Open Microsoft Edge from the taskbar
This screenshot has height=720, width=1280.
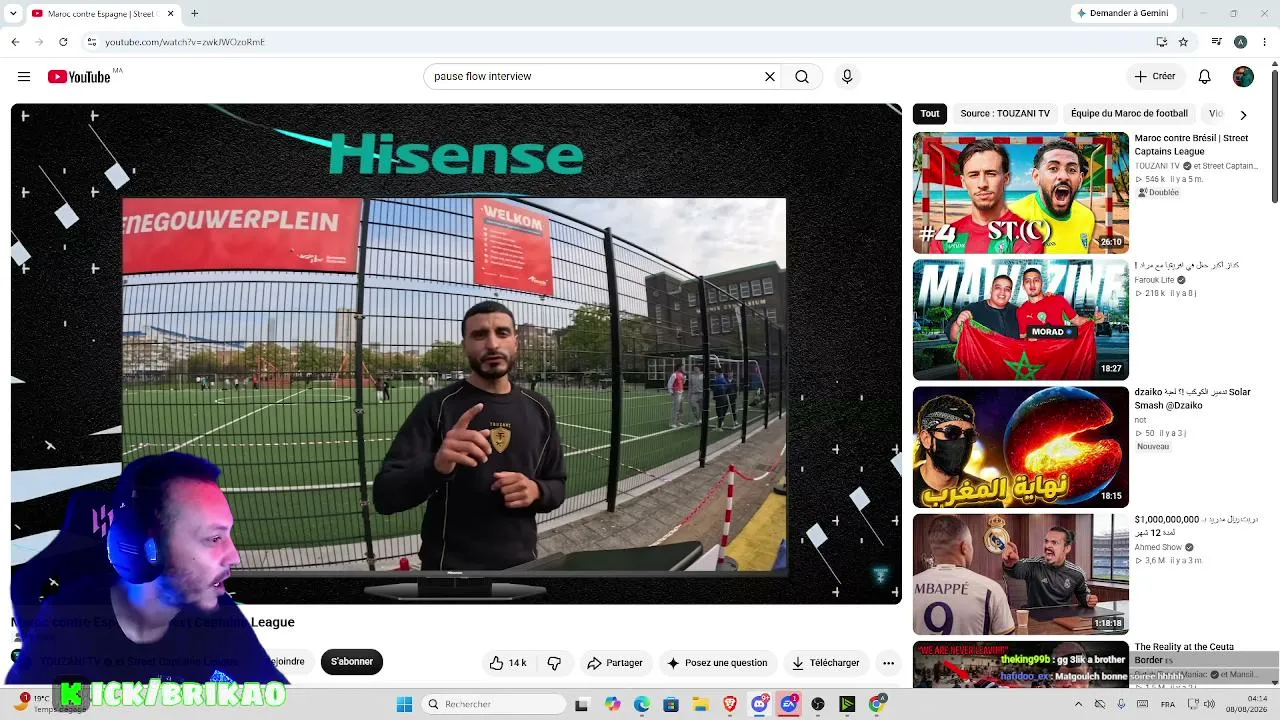coord(642,705)
